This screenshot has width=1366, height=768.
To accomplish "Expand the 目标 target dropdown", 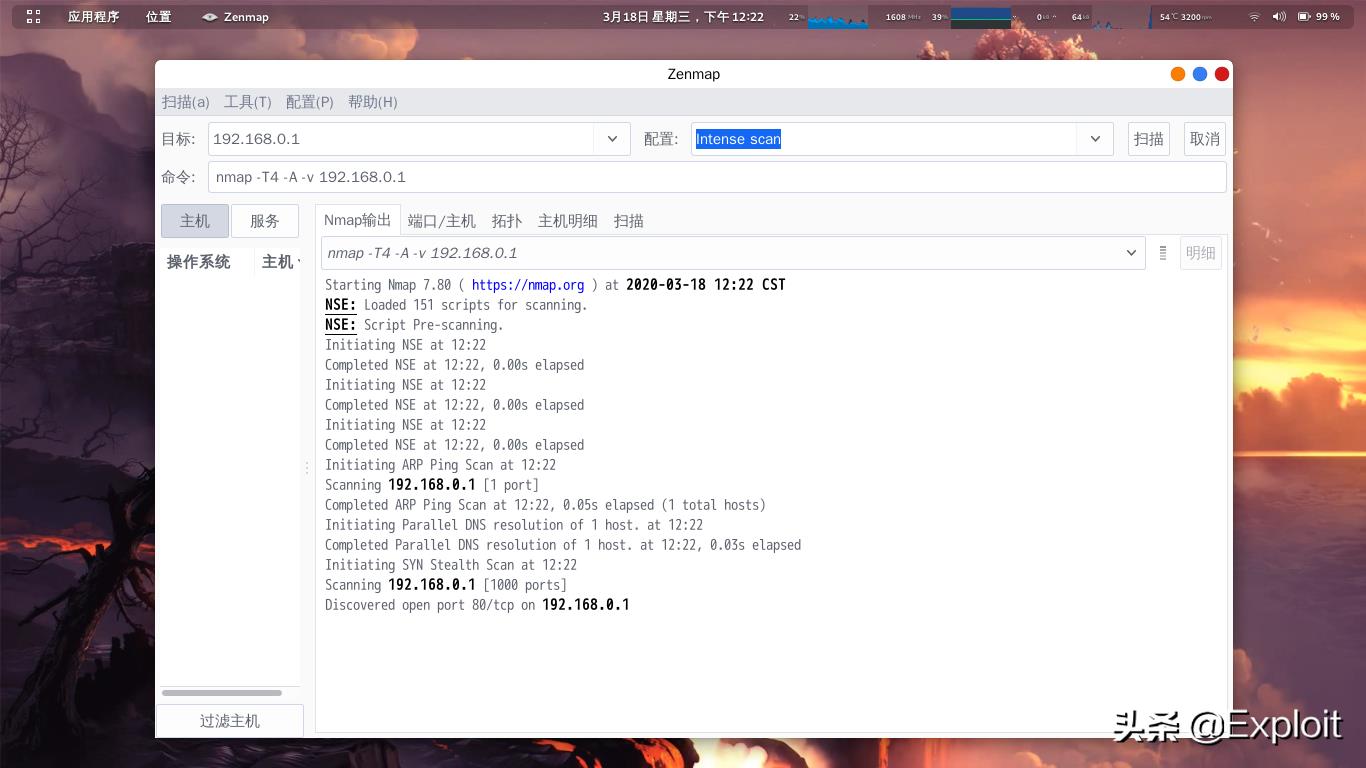I will (x=612, y=139).
